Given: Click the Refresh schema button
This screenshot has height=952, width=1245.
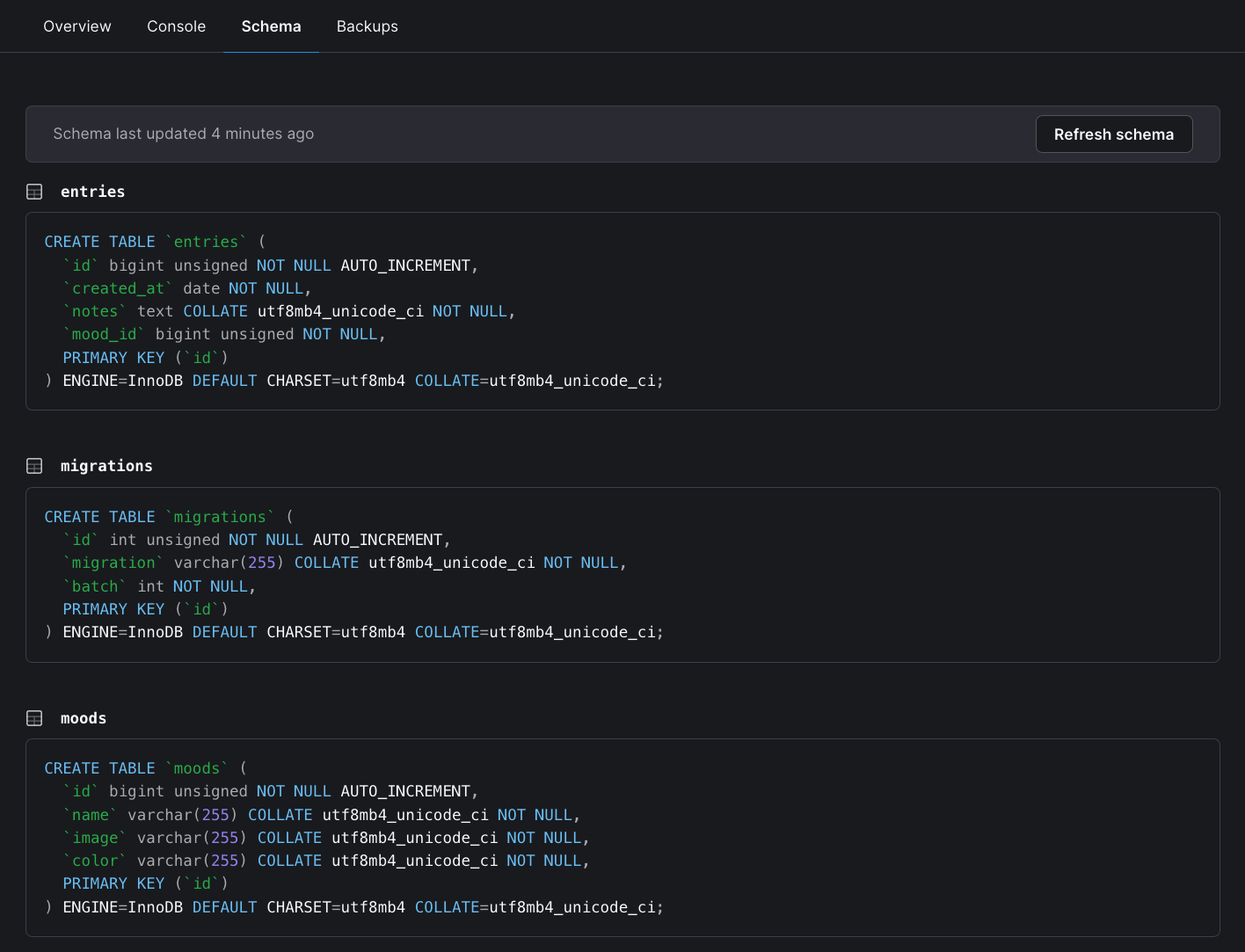Looking at the screenshot, I should pyautogui.click(x=1114, y=134).
